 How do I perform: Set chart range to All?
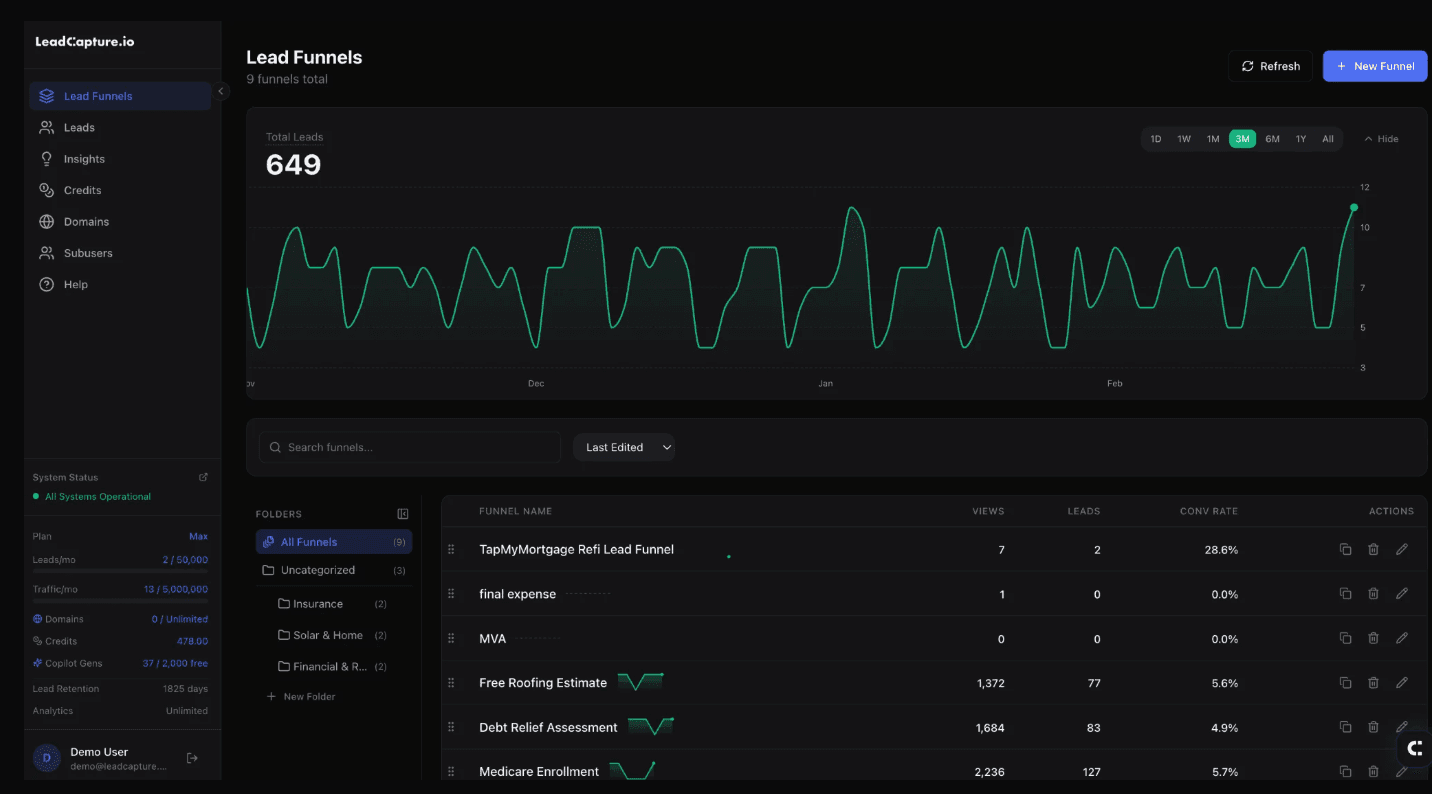point(1328,139)
